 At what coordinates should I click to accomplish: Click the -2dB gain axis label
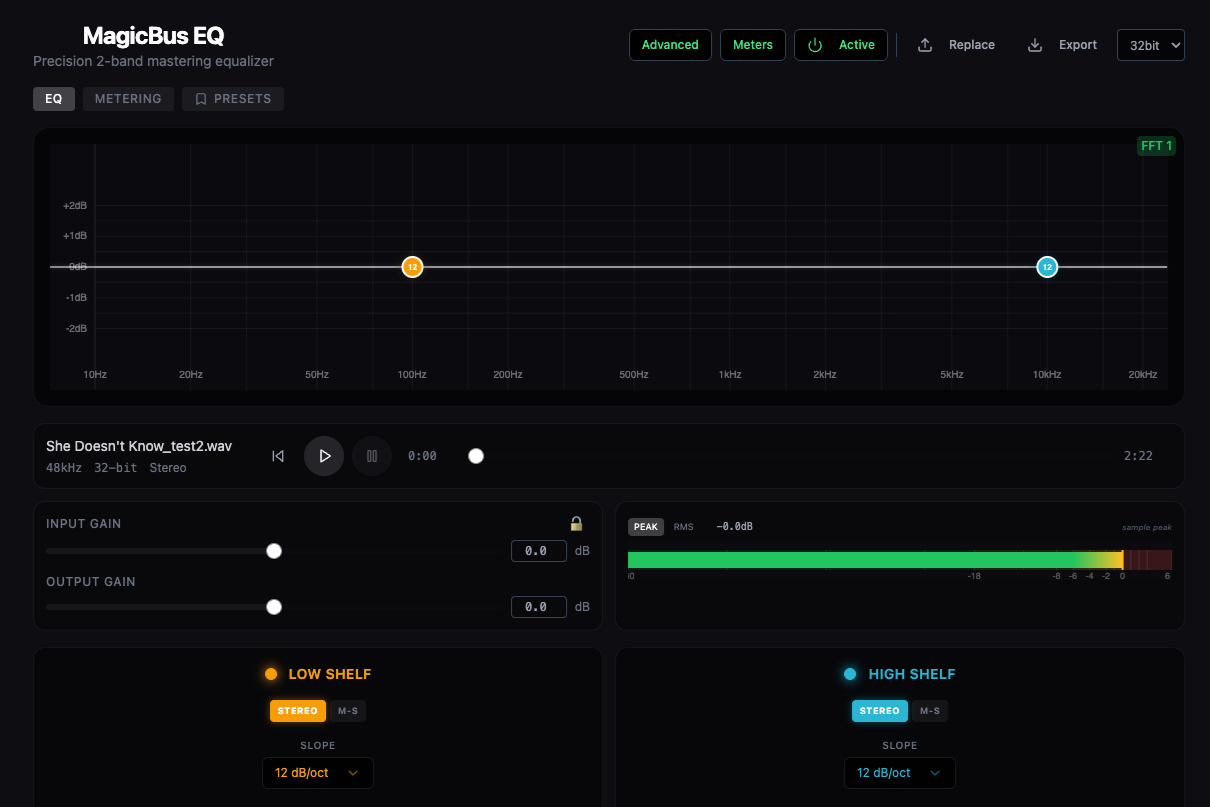[75, 329]
